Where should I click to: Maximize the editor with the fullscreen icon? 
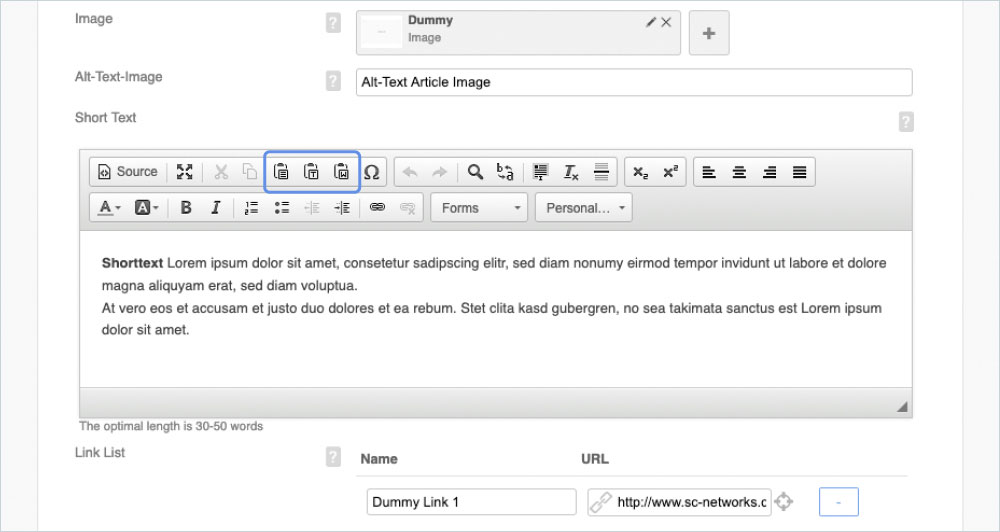pos(184,172)
